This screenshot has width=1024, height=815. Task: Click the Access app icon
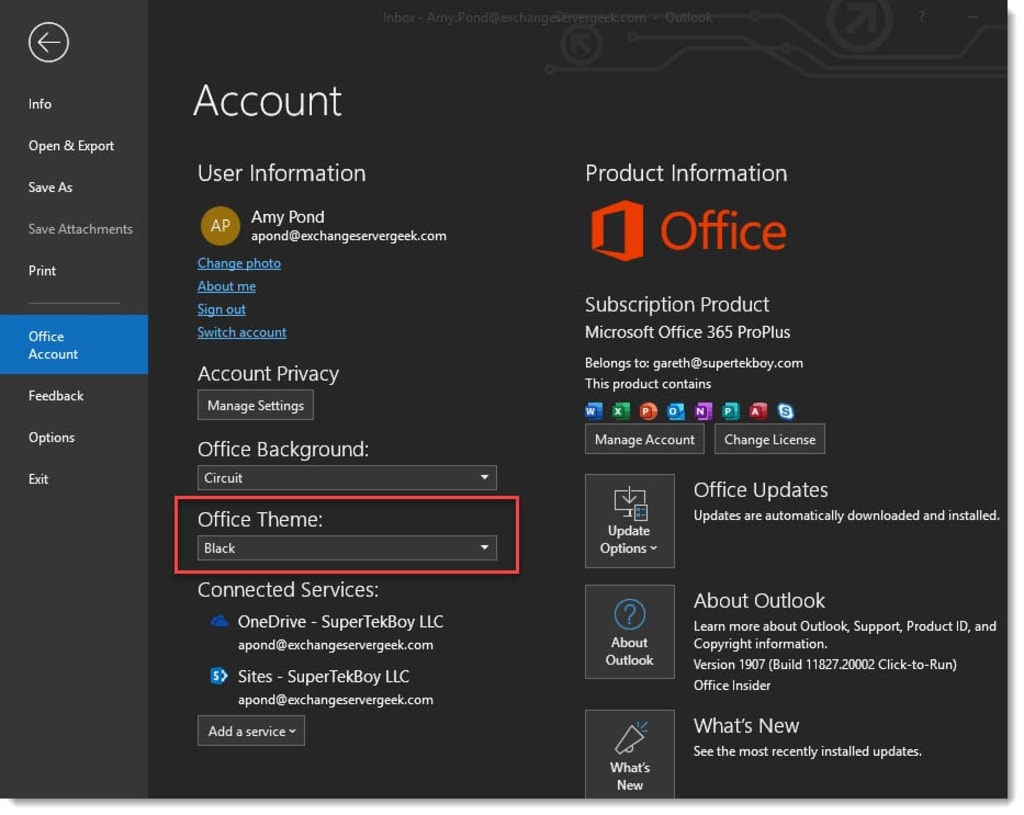click(758, 411)
